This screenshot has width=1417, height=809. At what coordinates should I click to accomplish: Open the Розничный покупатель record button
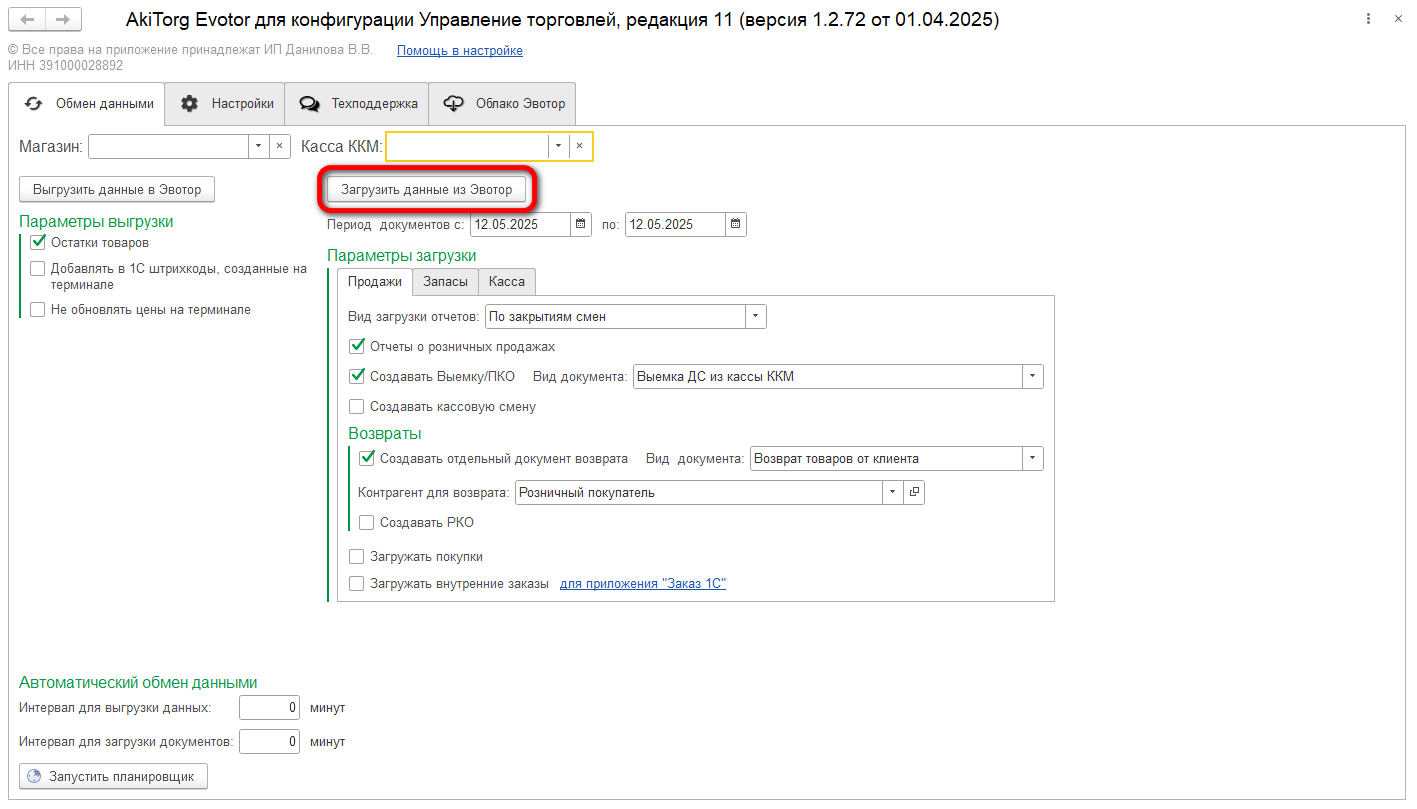[914, 492]
